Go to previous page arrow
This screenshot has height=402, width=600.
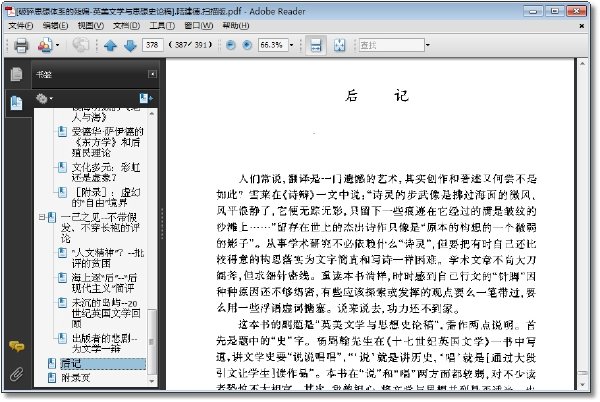[110, 46]
